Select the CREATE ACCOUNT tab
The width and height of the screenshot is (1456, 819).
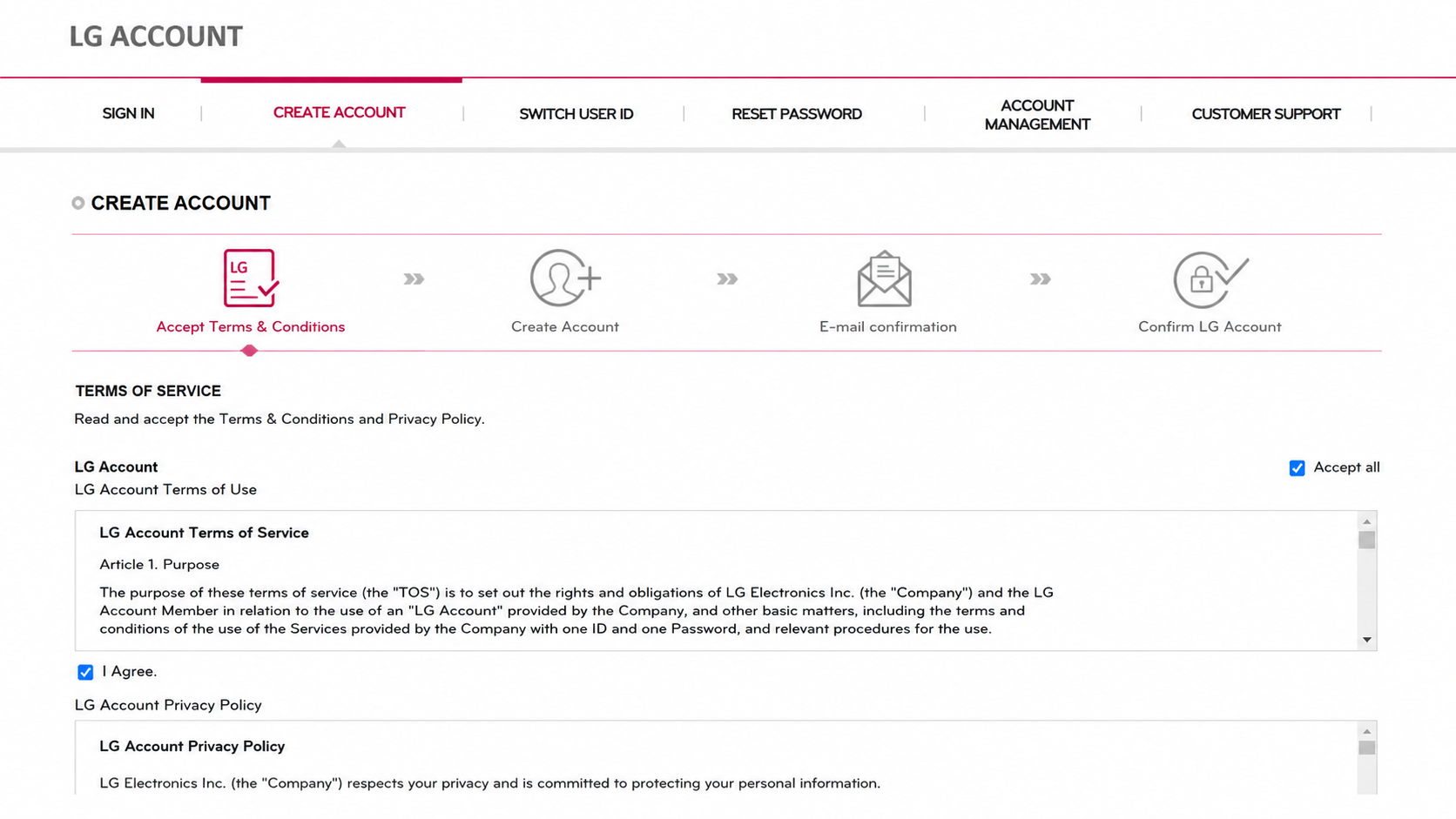(x=339, y=113)
